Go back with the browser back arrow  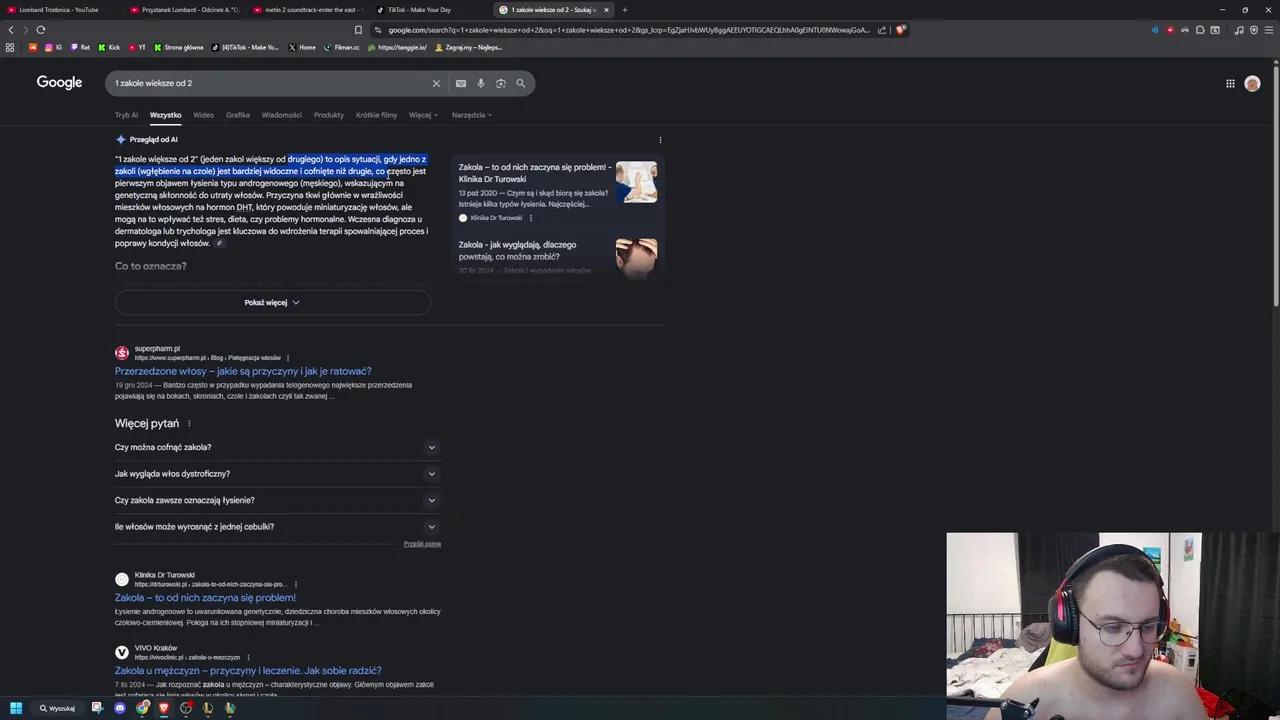[11, 30]
